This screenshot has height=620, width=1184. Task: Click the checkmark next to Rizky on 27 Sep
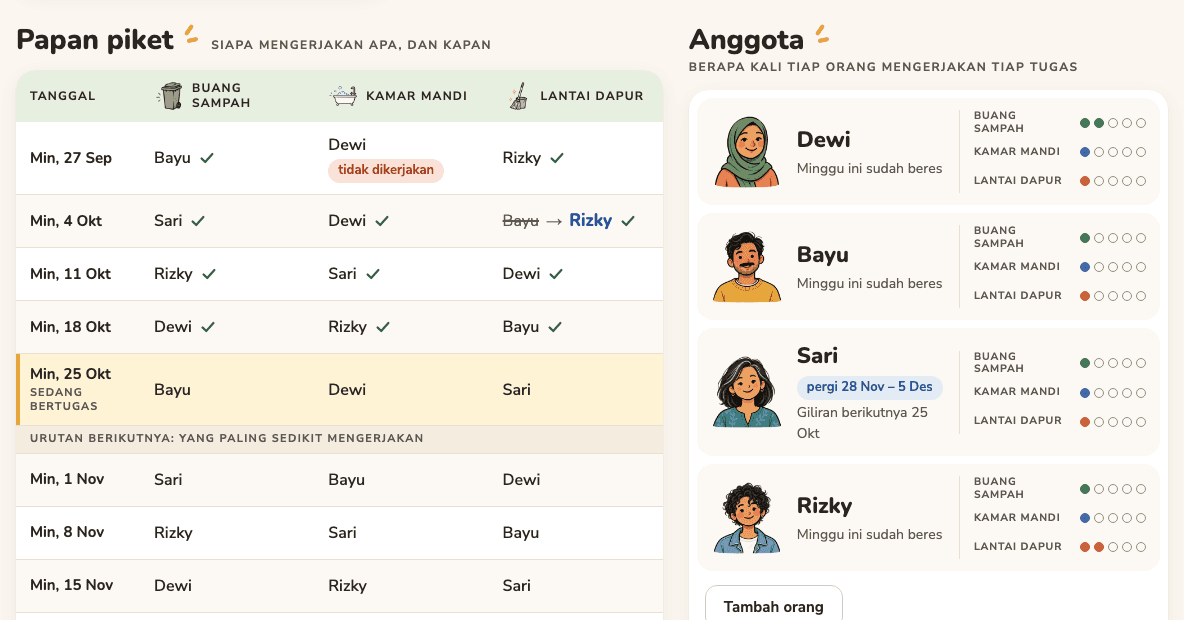click(557, 158)
